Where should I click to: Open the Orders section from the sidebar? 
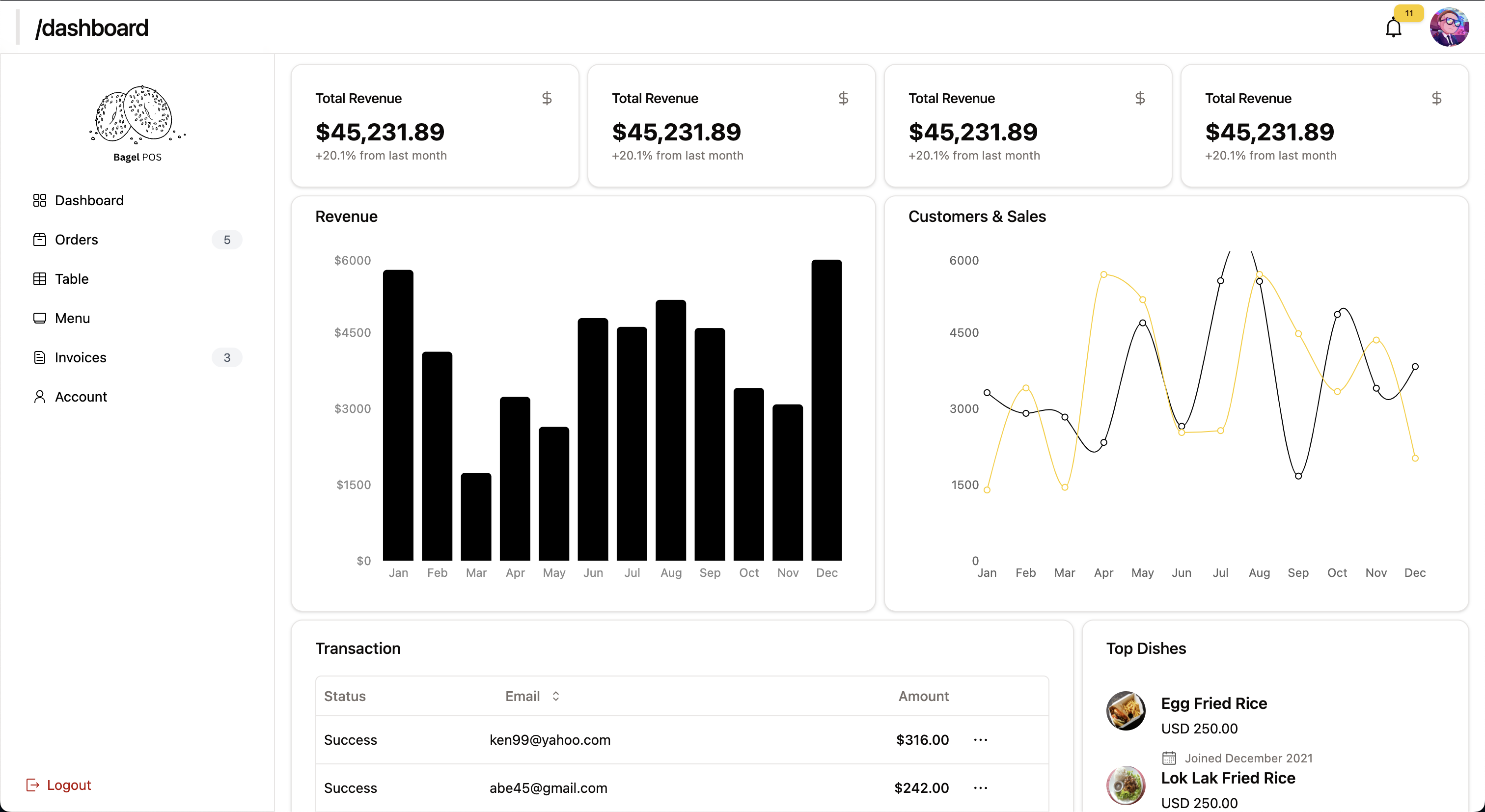click(x=77, y=239)
